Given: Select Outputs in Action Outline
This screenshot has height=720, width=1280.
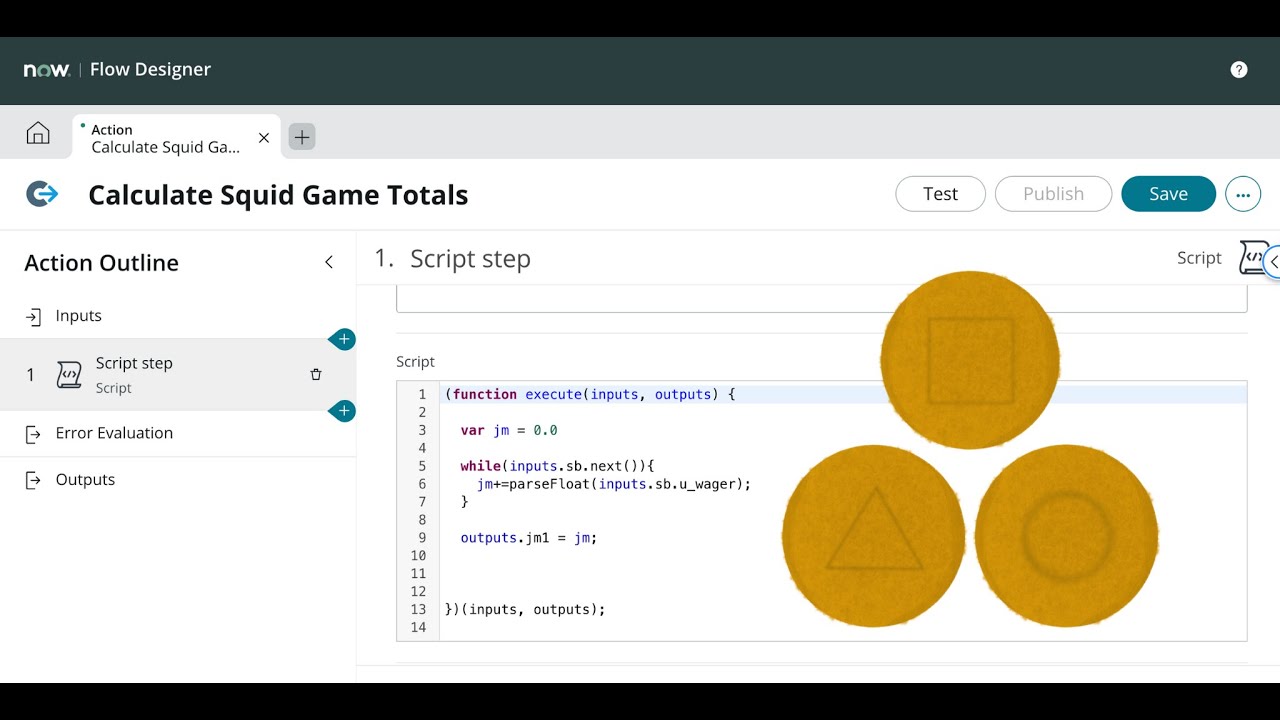Looking at the screenshot, I should pyautogui.click(x=85, y=480).
